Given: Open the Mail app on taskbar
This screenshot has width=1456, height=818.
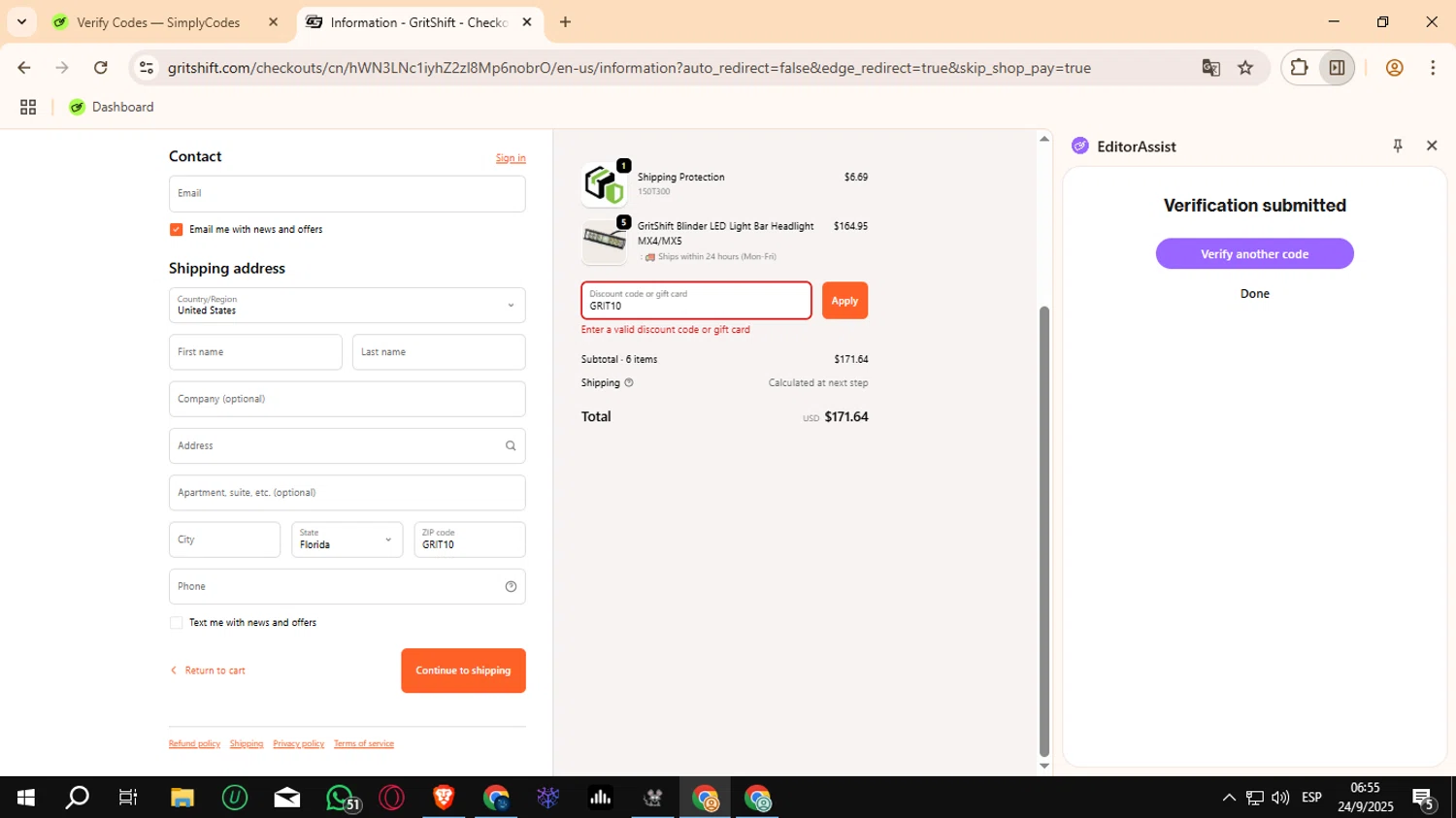Looking at the screenshot, I should tap(287, 798).
